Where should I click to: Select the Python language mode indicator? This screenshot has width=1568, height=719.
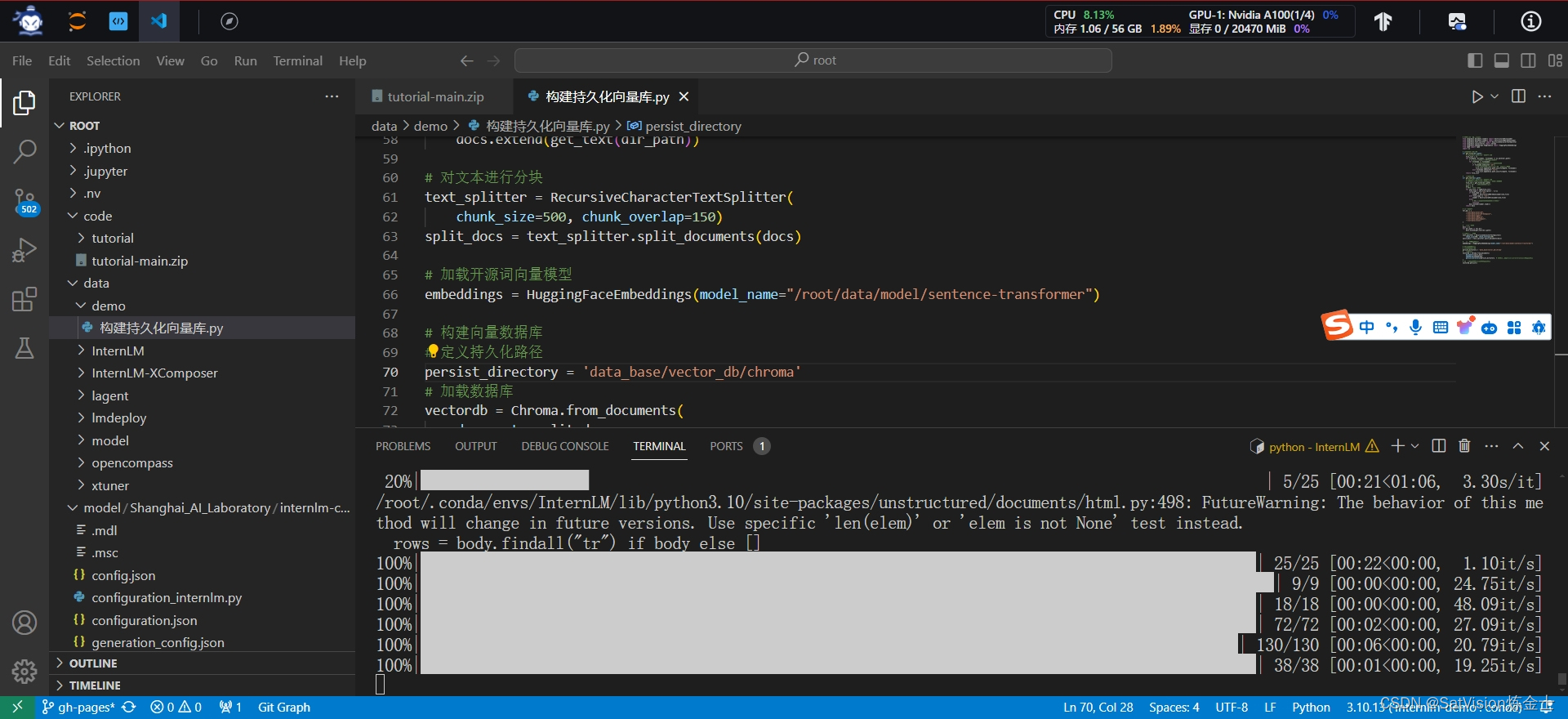coord(1311,708)
